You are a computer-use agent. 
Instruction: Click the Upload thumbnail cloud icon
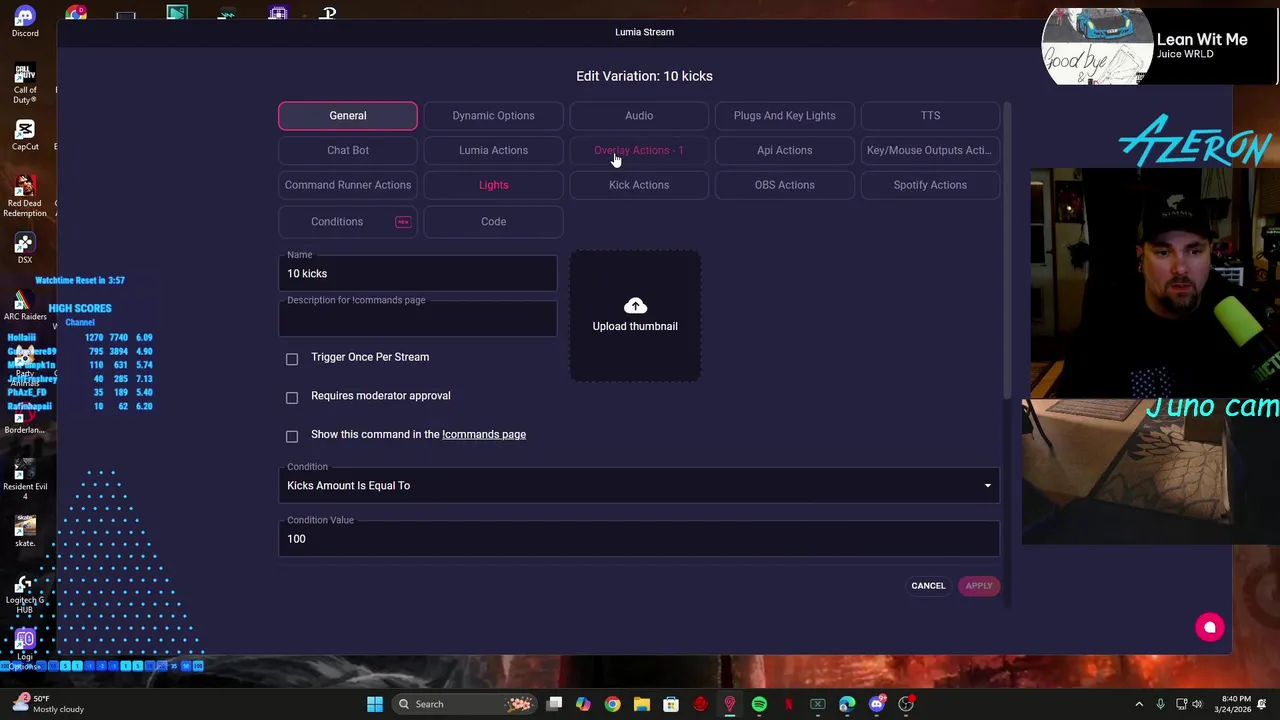click(x=635, y=306)
